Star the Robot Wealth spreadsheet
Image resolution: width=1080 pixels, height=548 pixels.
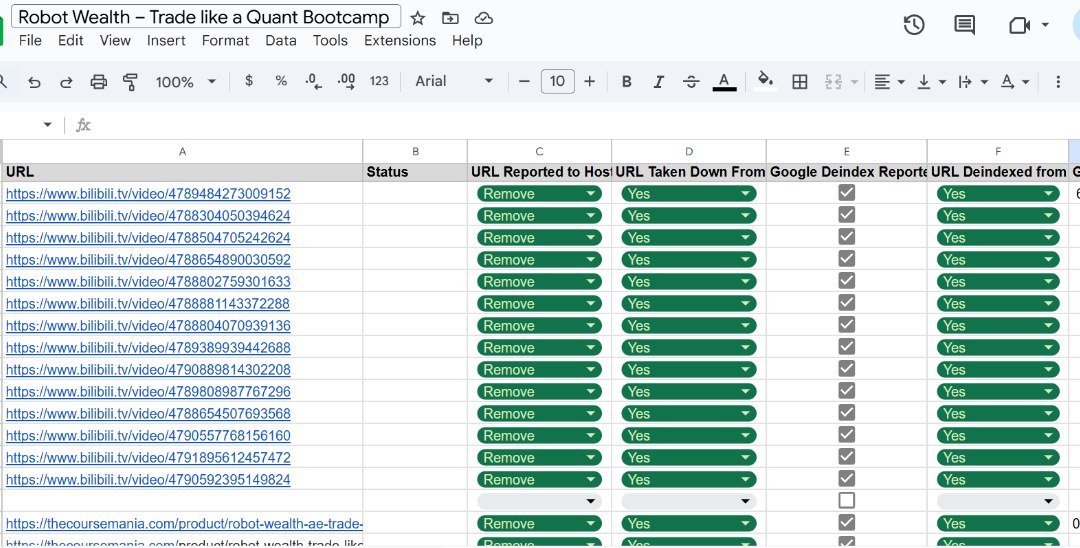tap(417, 18)
